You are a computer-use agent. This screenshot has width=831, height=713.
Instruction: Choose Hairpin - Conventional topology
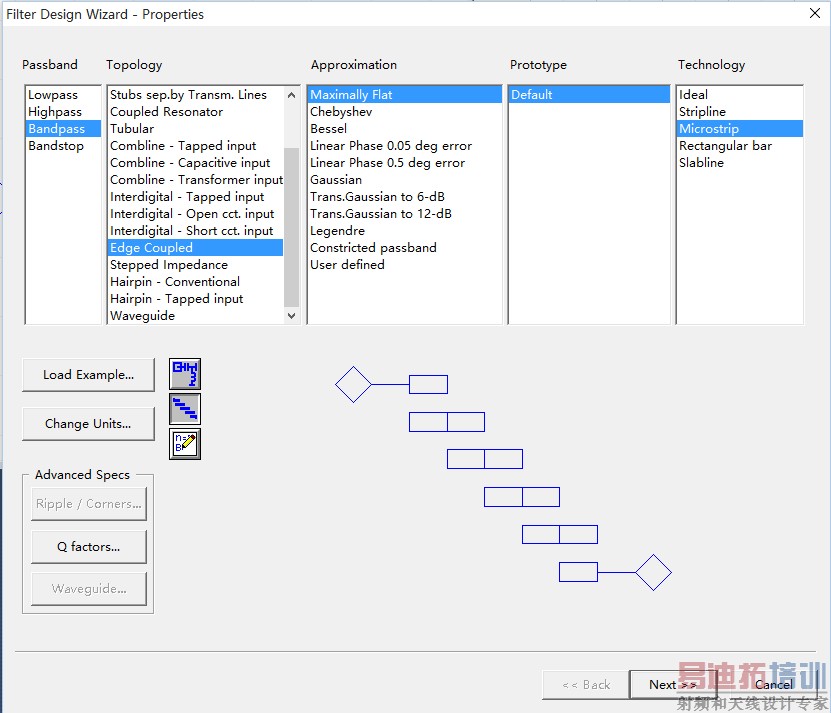pyautogui.click(x=196, y=281)
